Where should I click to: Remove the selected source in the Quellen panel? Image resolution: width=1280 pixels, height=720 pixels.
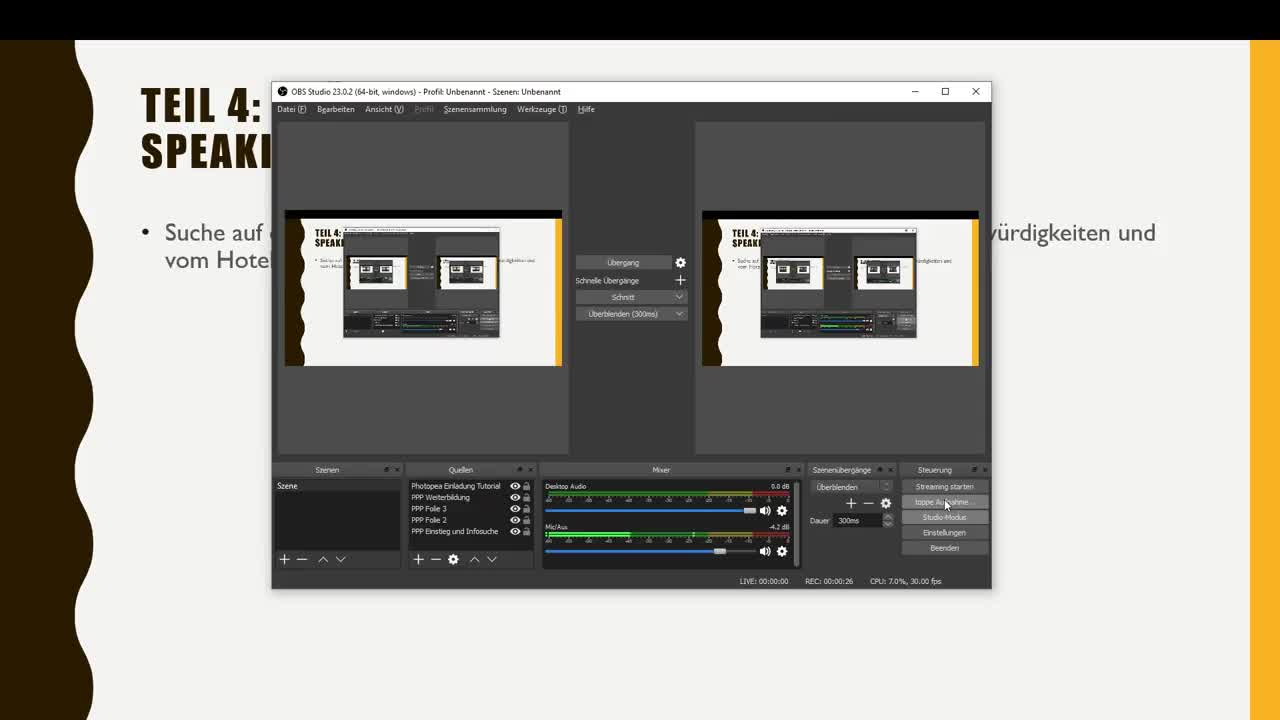[435, 559]
